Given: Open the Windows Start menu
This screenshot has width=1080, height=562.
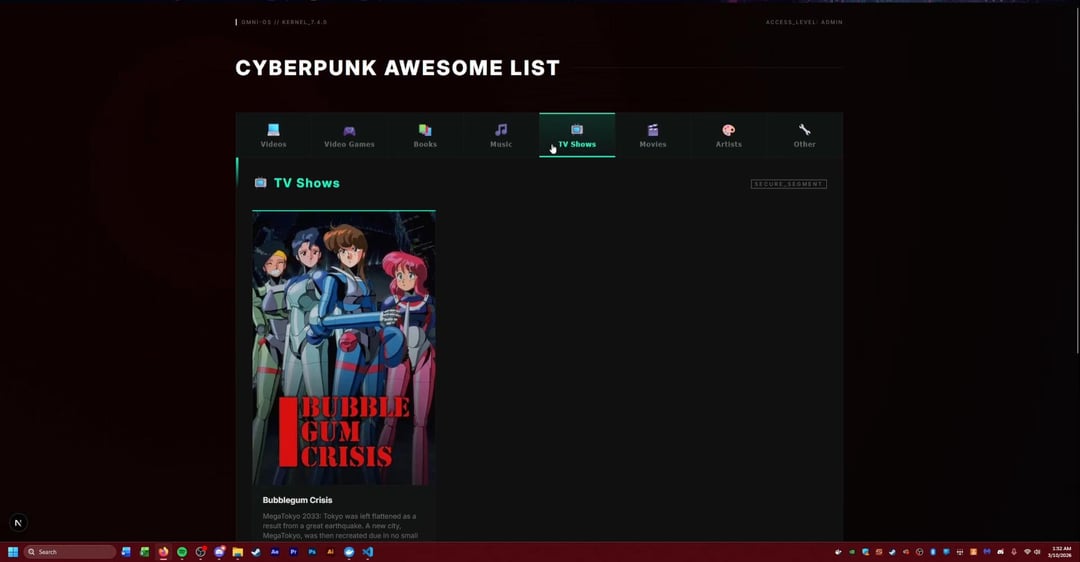Looking at the screenshot, I should [x=13, y=552].
